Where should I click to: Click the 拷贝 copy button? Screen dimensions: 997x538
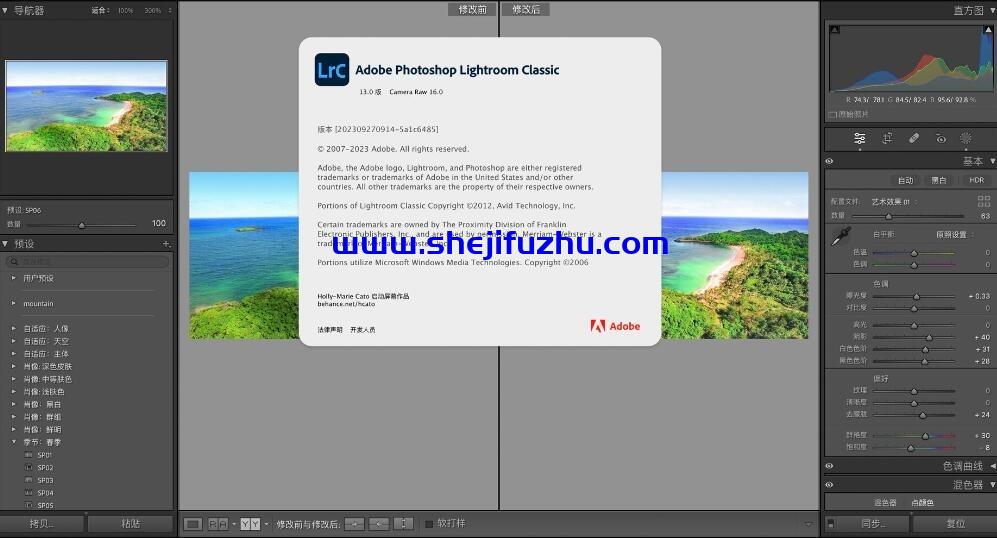(42, 523)
